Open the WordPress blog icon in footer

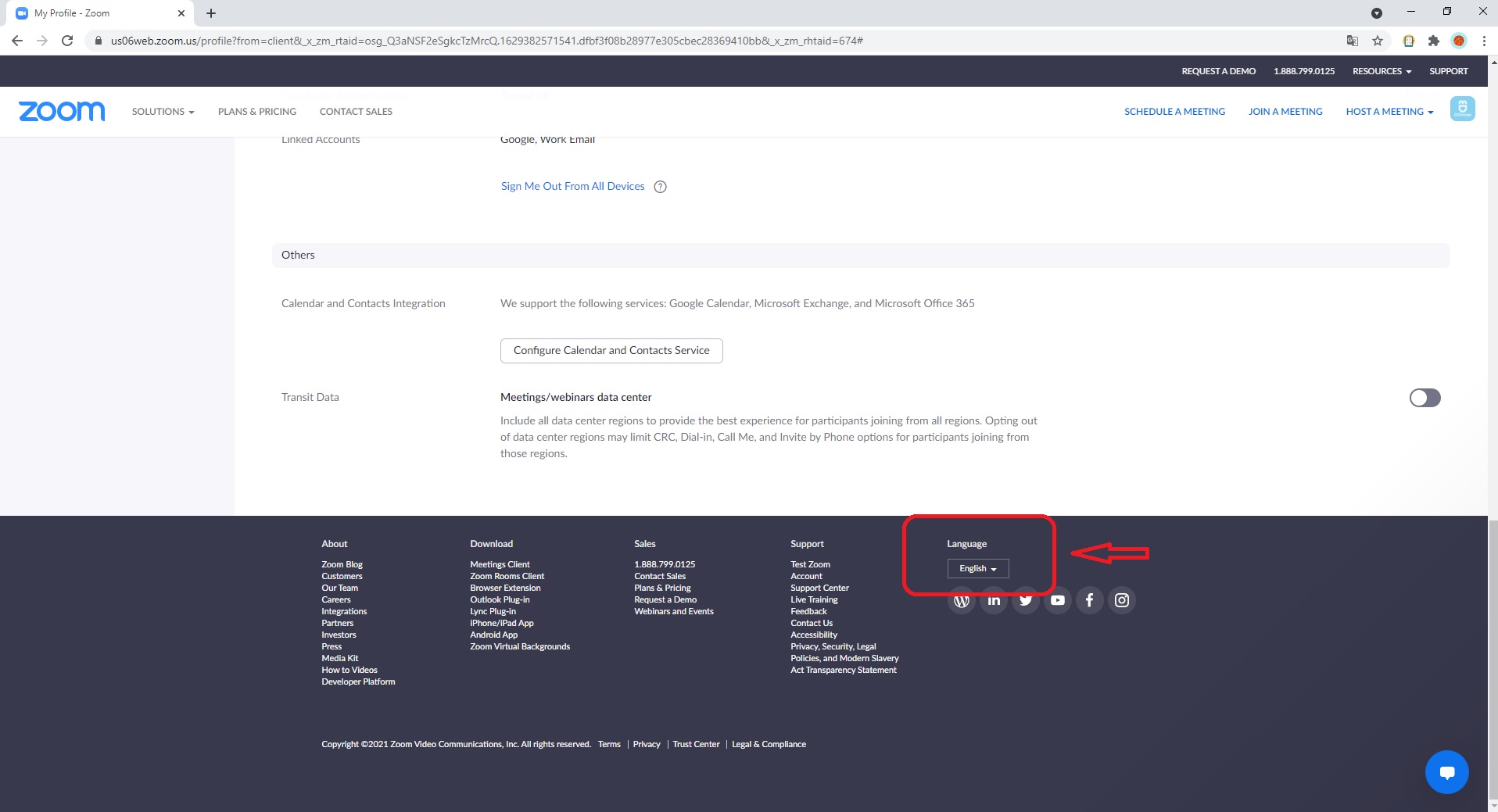(962, 600)
